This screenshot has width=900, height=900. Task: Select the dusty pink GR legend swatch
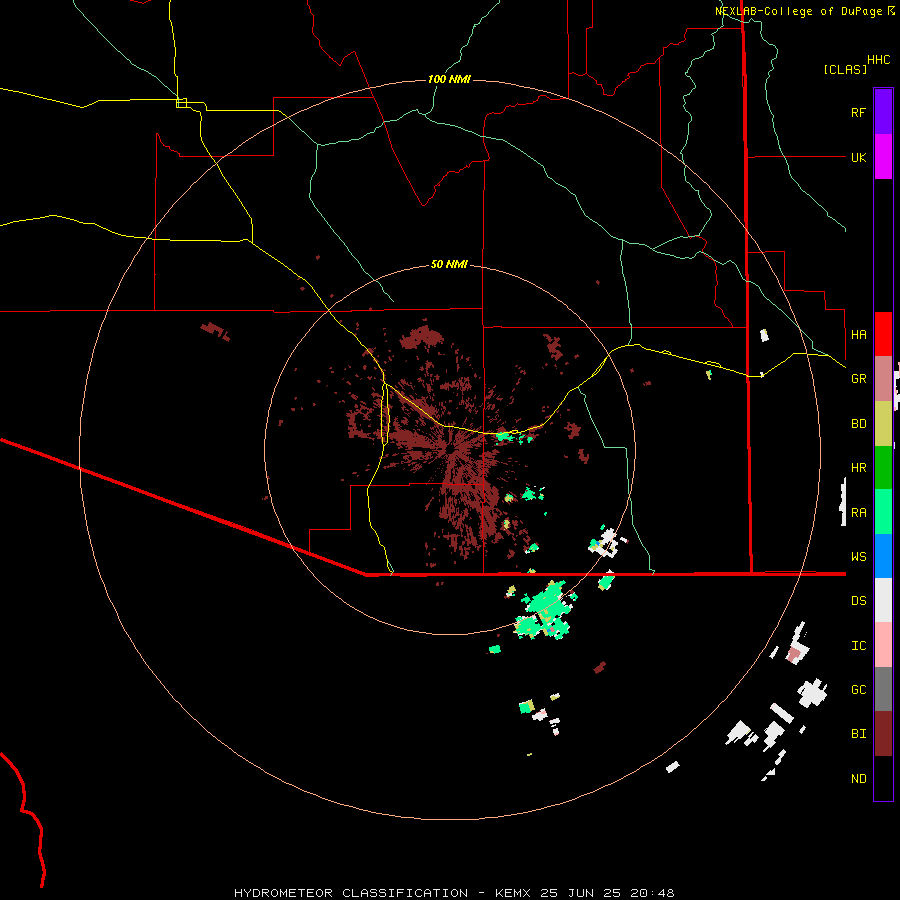883,379
